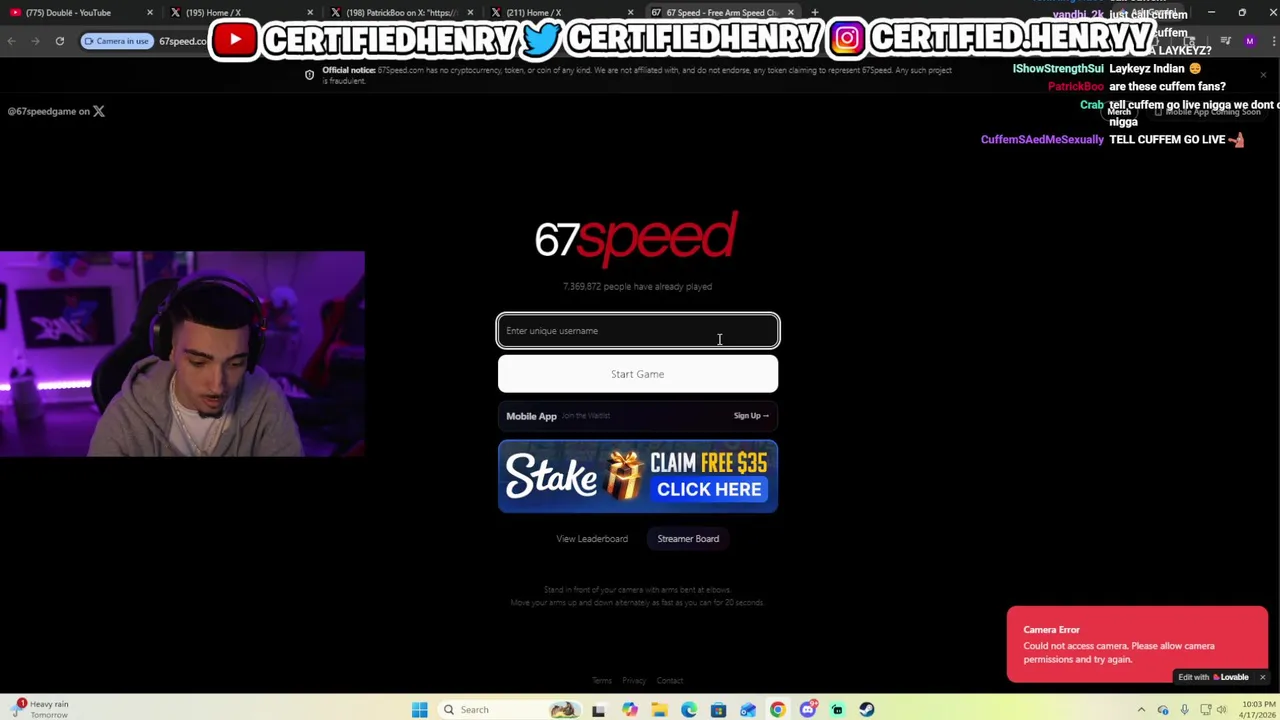Click the Camera in use indicator
The image size is (1280, 720).
tap(116, 41)
